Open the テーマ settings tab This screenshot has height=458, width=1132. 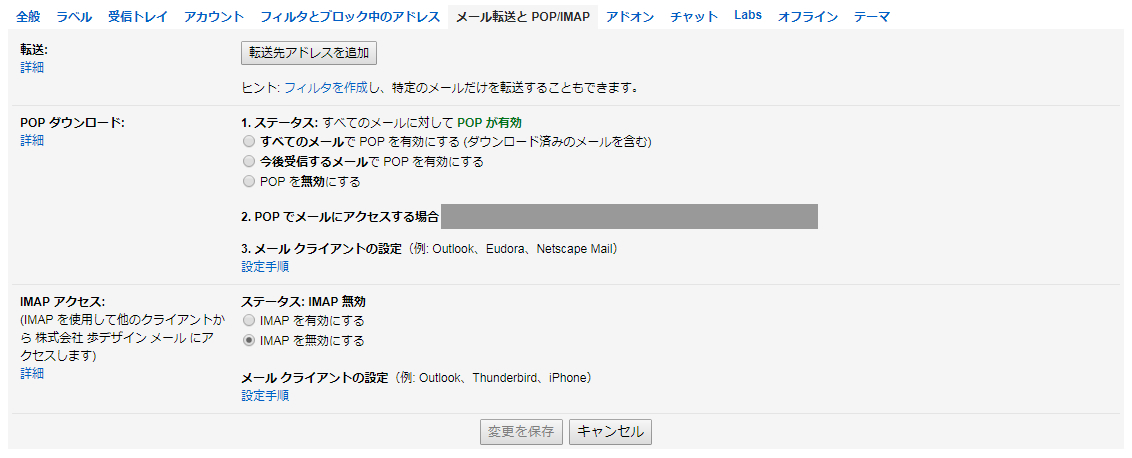872,17
